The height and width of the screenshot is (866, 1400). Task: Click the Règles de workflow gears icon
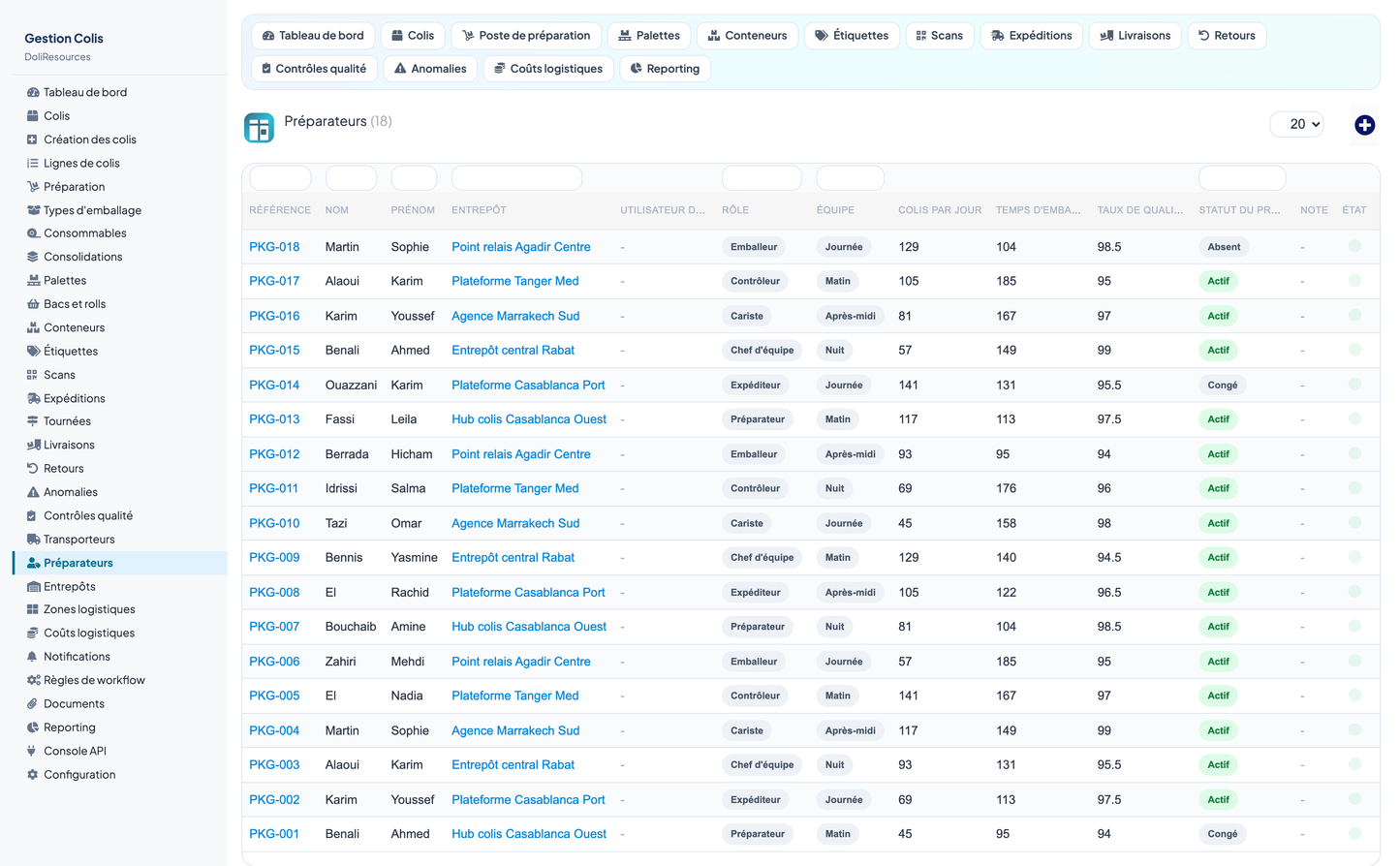33,680
